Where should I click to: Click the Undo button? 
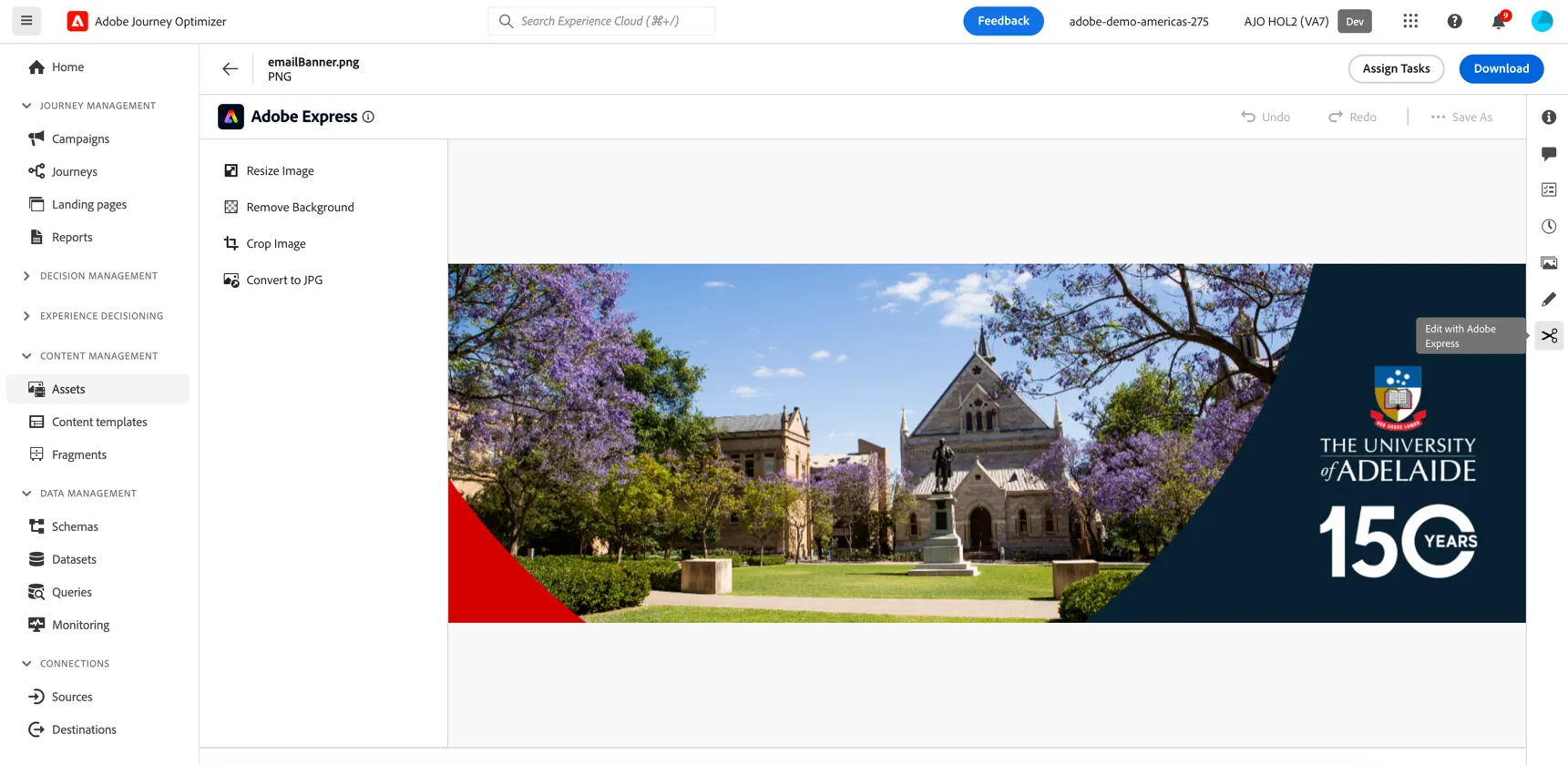[1266, 117]
